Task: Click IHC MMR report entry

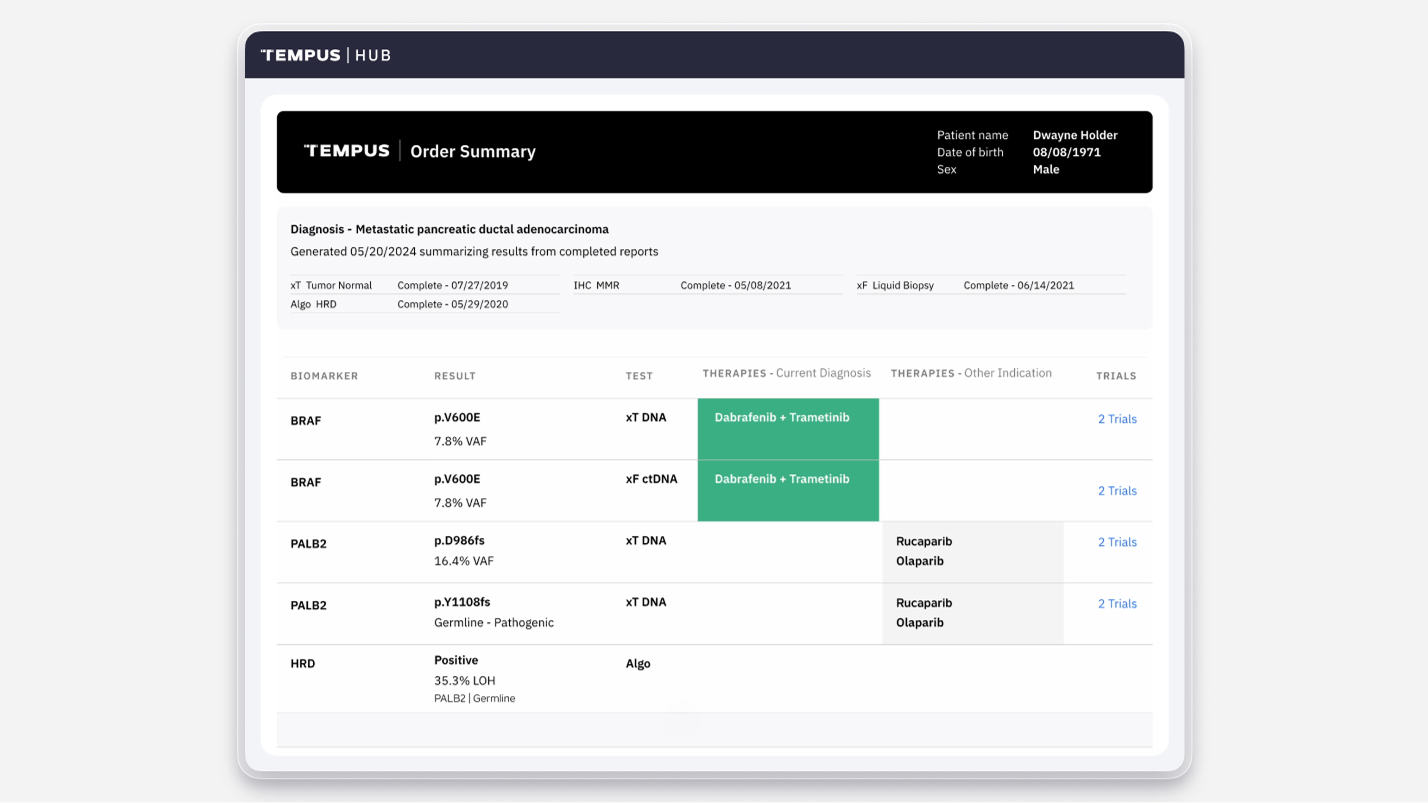Action: 596,285
